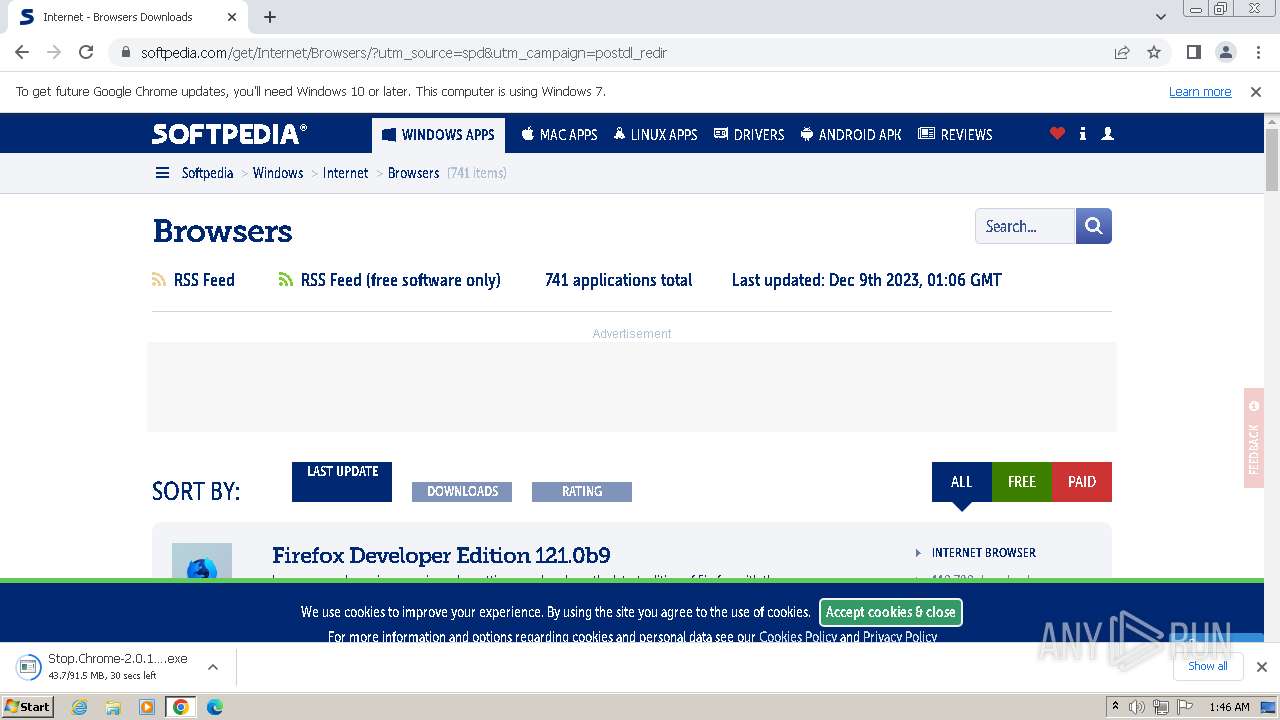Viewport: 1280px width, 720px height.
Task: Open RSS Feed (free software only) link
Action: [390, 280]
